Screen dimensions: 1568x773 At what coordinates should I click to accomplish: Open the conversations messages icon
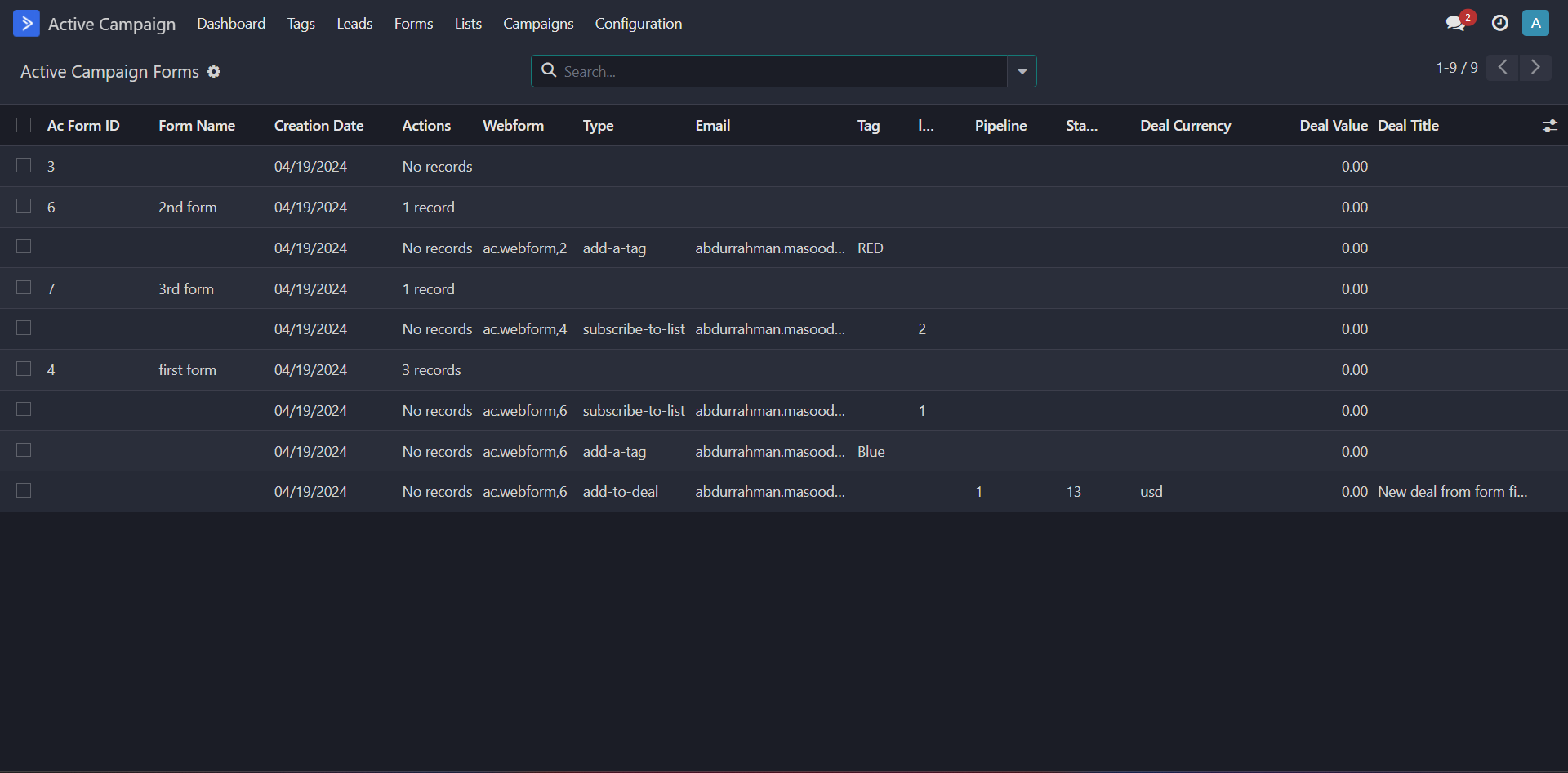[1455, 23]
